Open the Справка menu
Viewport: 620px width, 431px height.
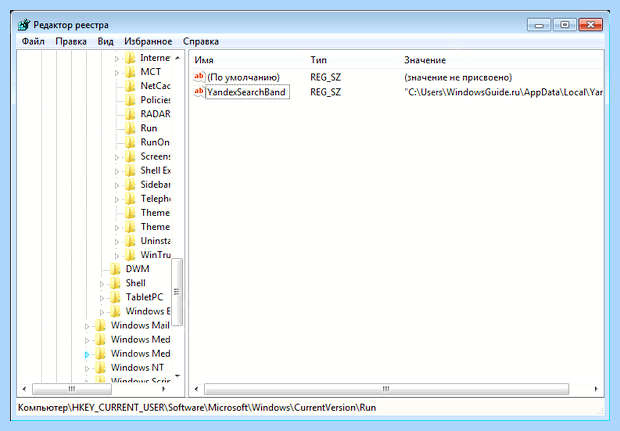click(x=200, y=42)
